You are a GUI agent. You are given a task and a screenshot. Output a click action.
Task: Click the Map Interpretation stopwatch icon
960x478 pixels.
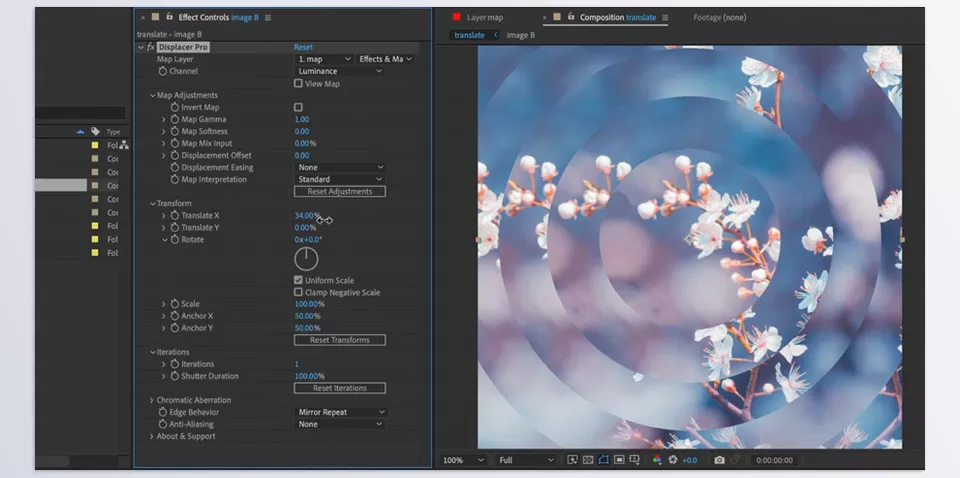[x=175, y=179]
